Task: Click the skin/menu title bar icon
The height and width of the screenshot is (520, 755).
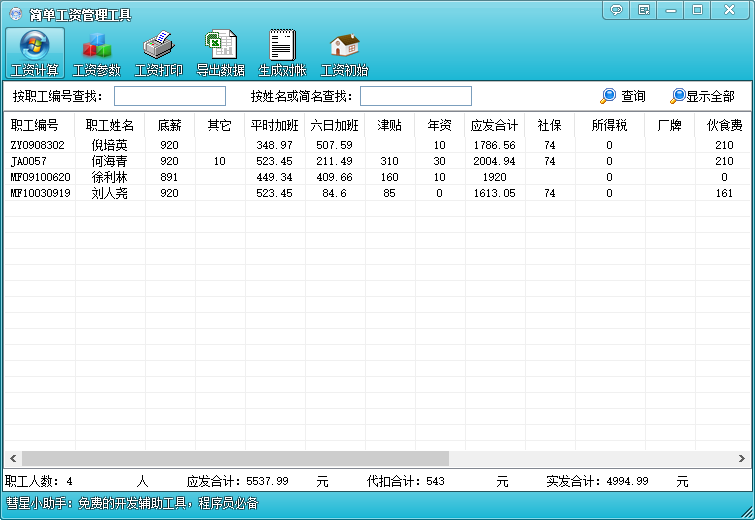Action: 644,10
